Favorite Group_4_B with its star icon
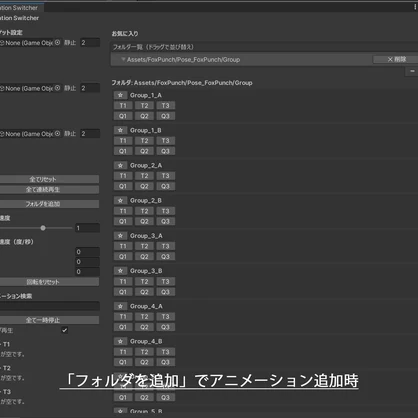 pos(120,341)
